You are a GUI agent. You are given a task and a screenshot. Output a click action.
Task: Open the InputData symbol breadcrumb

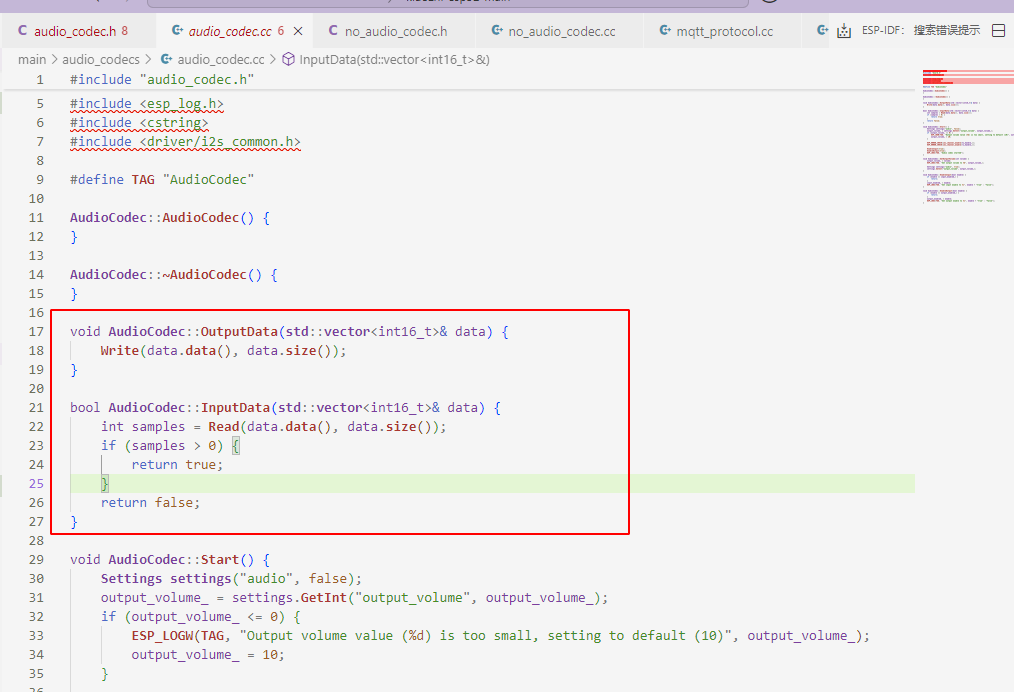click(394, 59)
